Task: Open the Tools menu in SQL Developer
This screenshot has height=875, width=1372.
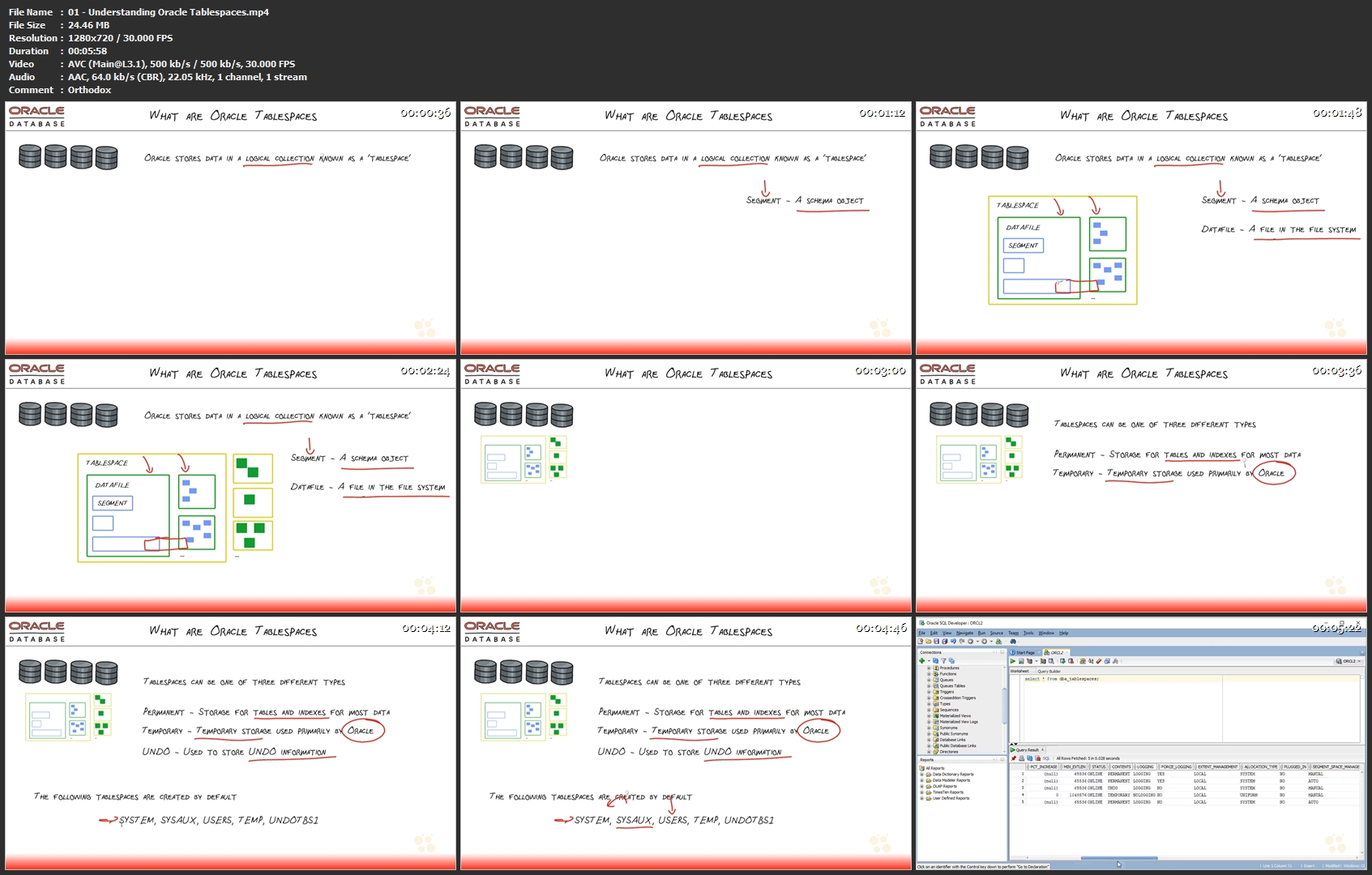Action: coord(1028,633)
